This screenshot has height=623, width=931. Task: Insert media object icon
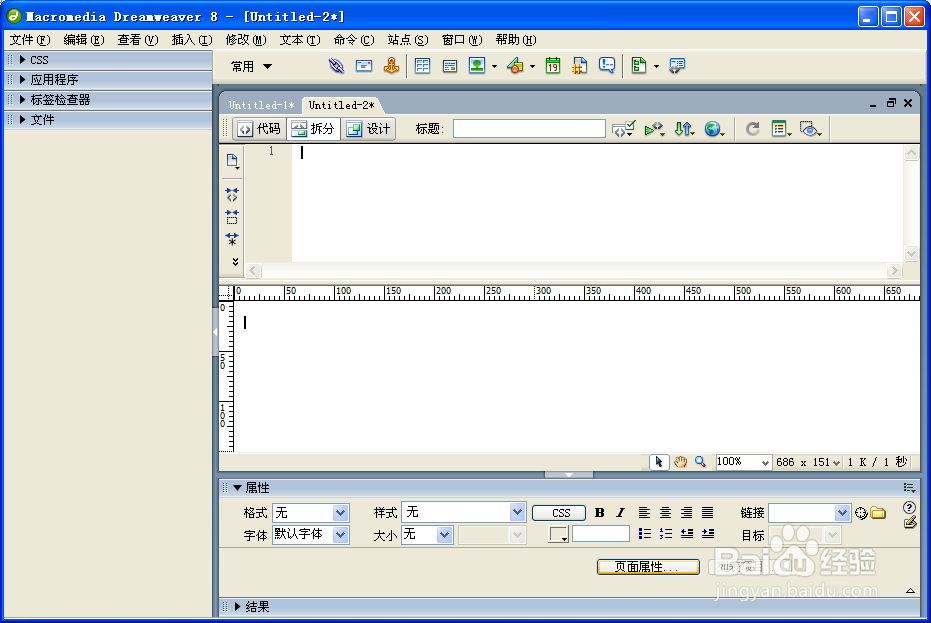pyautogui.click(x=515, y=66)
